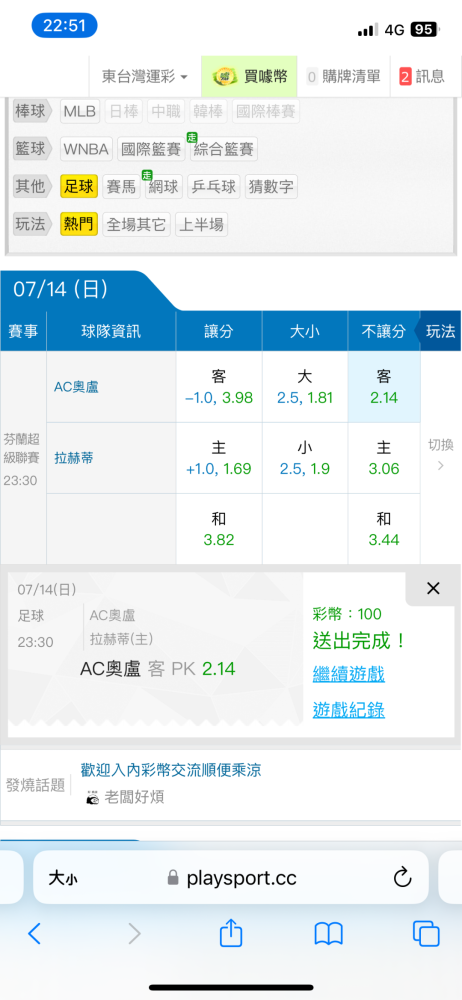The image size is (462, 1000).
Task: Switch to the 上半場 play type
Action: [x=202, y=224]
